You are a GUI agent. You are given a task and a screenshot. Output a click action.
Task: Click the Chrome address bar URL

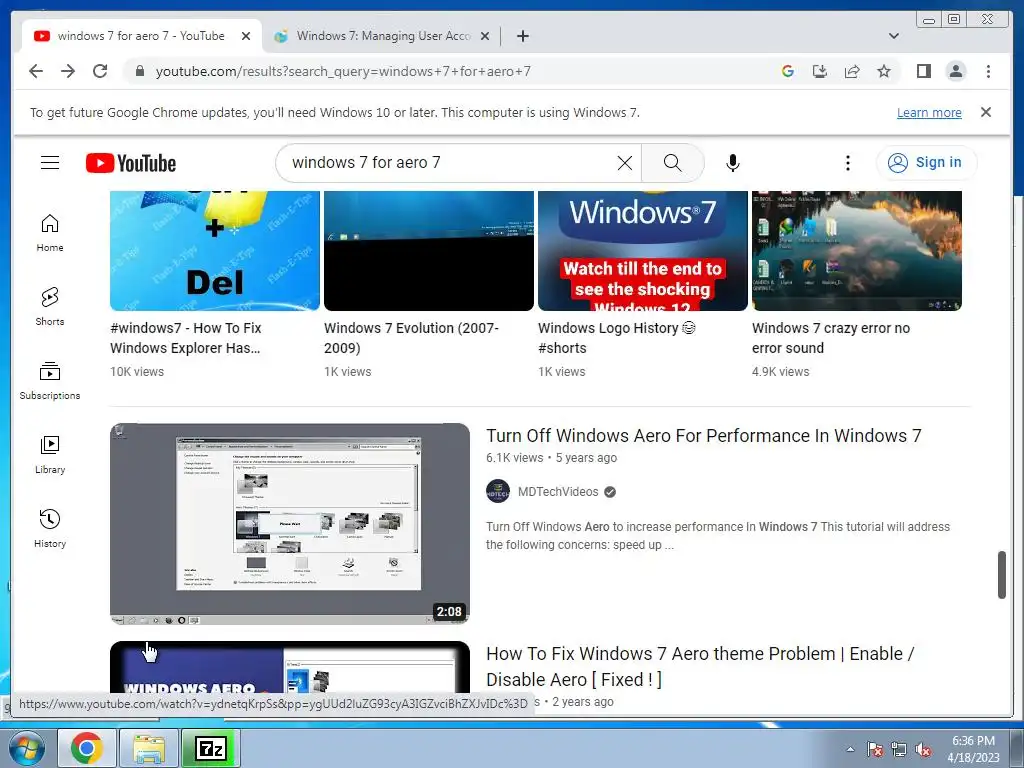[343, 71]
